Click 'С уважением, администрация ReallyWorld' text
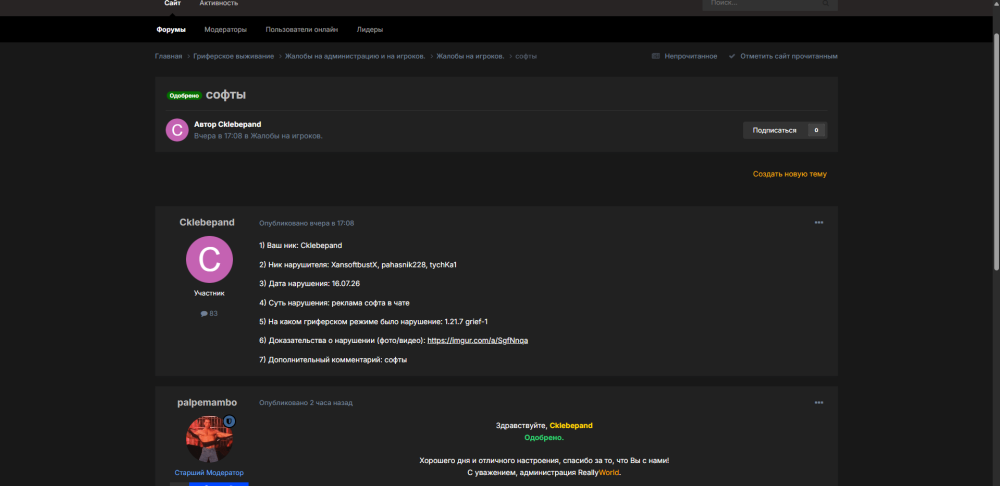The width and height of the screenshot is (1000, 486). tap(544, 473)
